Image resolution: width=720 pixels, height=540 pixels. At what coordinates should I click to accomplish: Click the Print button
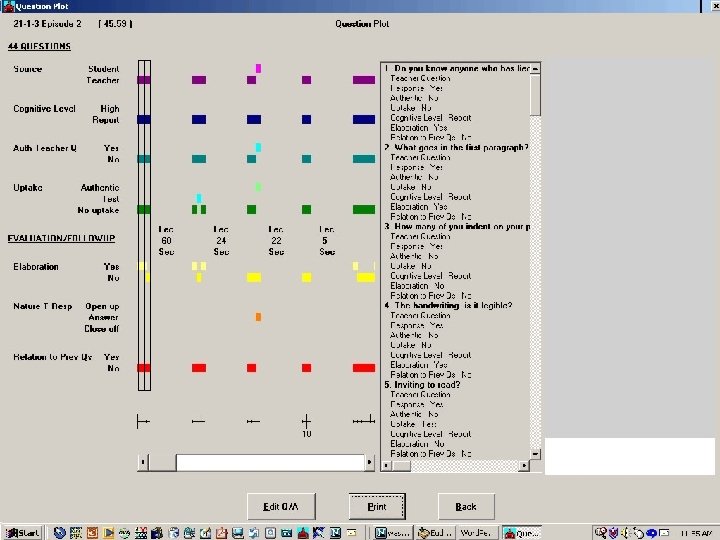coord(377,506)
